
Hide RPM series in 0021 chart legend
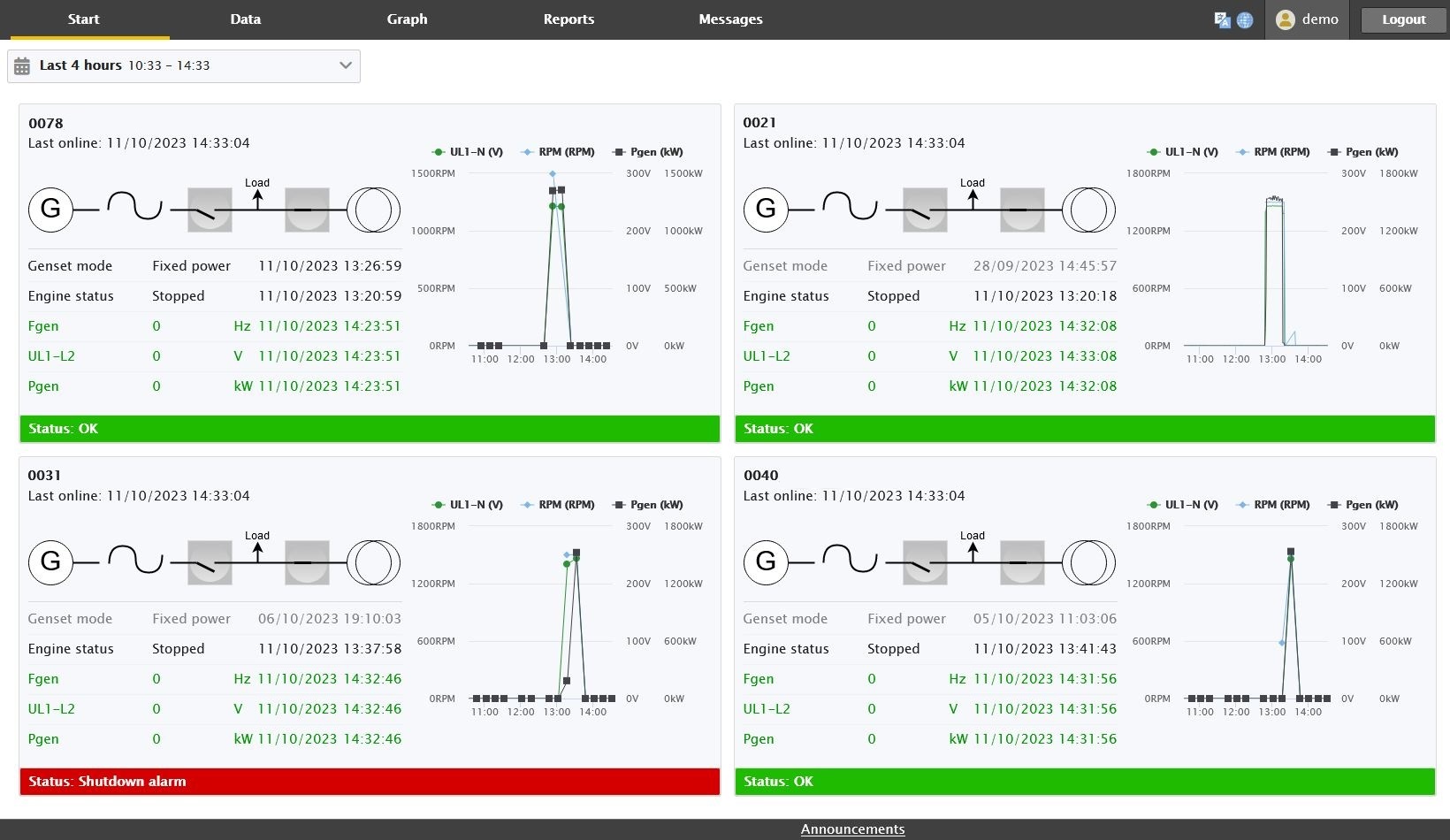(x=1271, y=152)
